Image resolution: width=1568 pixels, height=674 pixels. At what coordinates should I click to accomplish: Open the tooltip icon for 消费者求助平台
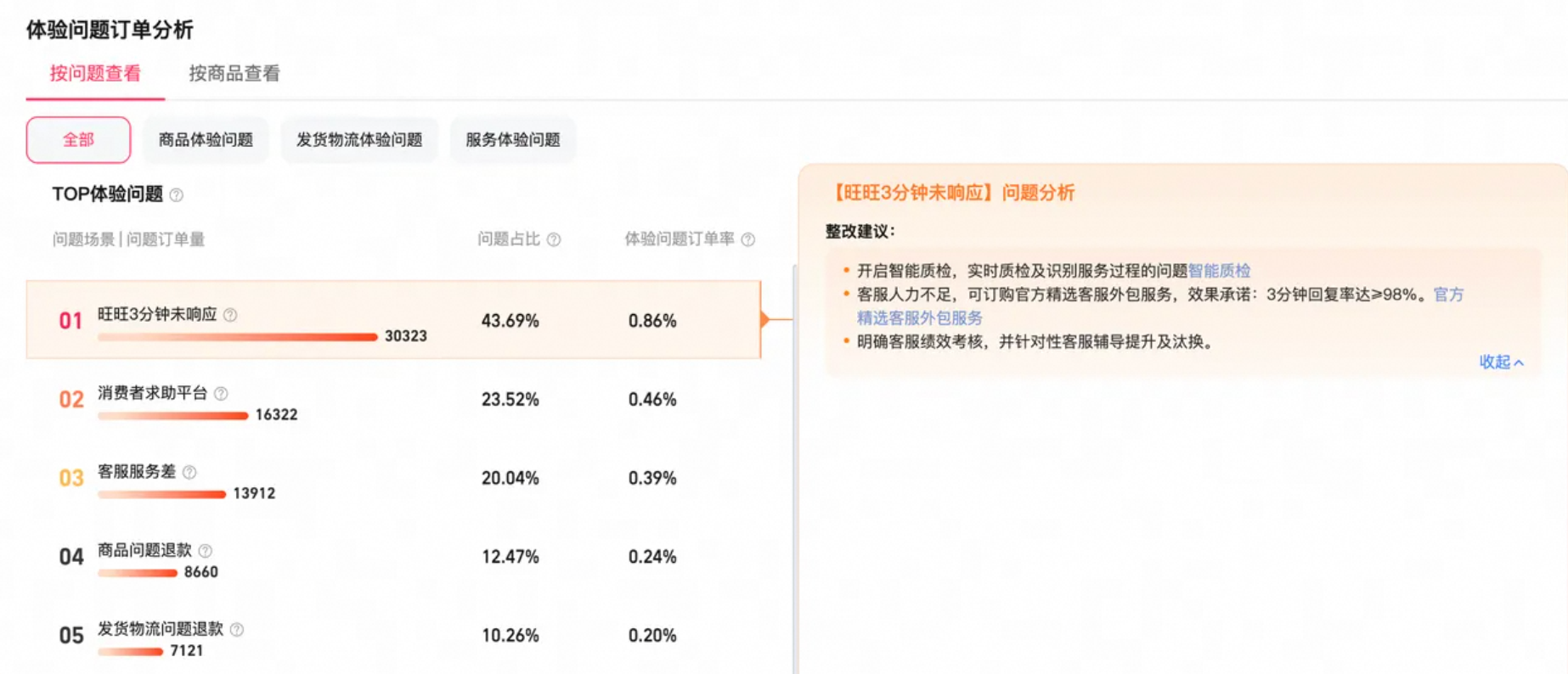223,393
